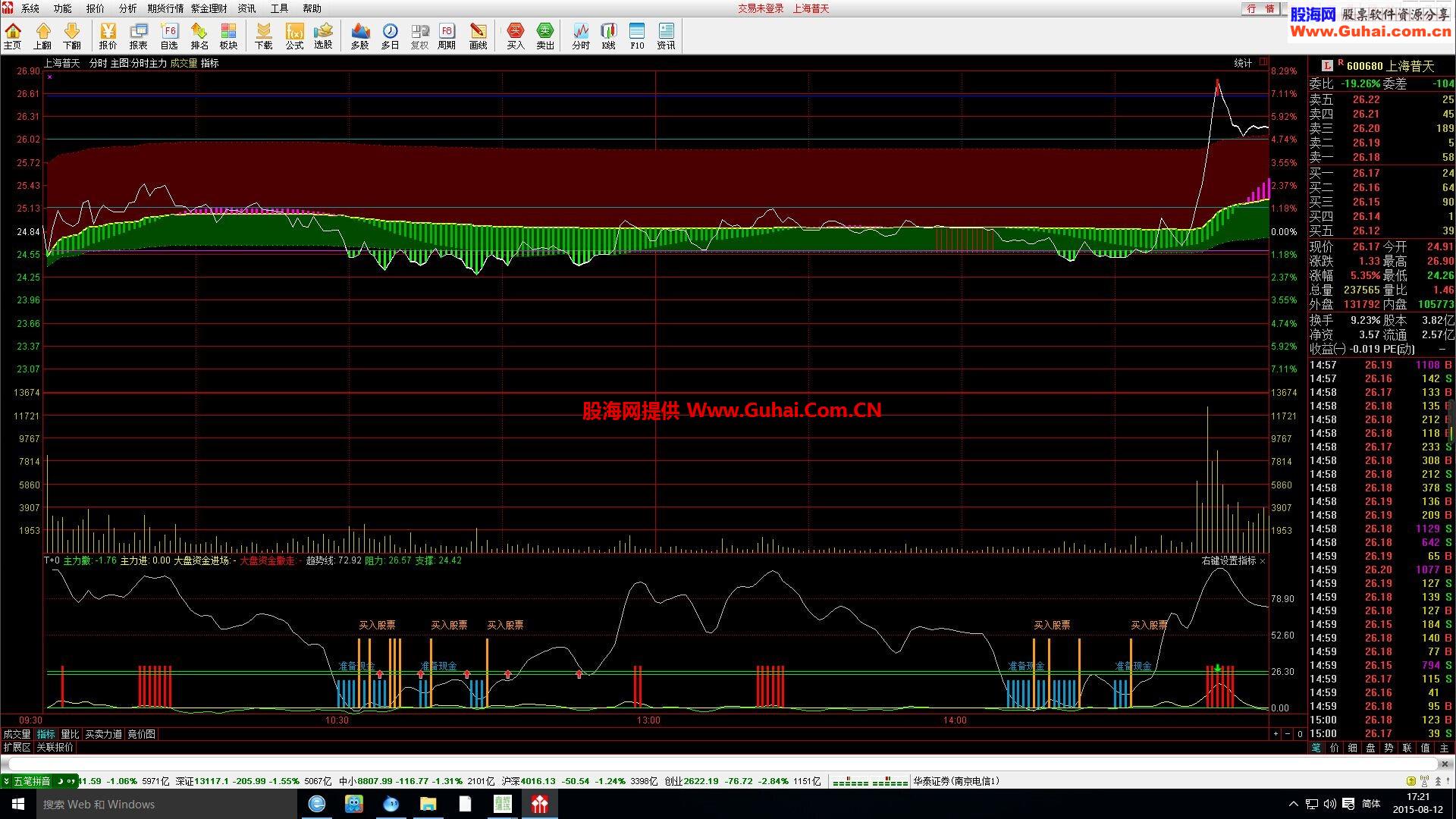
Task: Switch to 分时 intraday chart icon
Action: 581,36
